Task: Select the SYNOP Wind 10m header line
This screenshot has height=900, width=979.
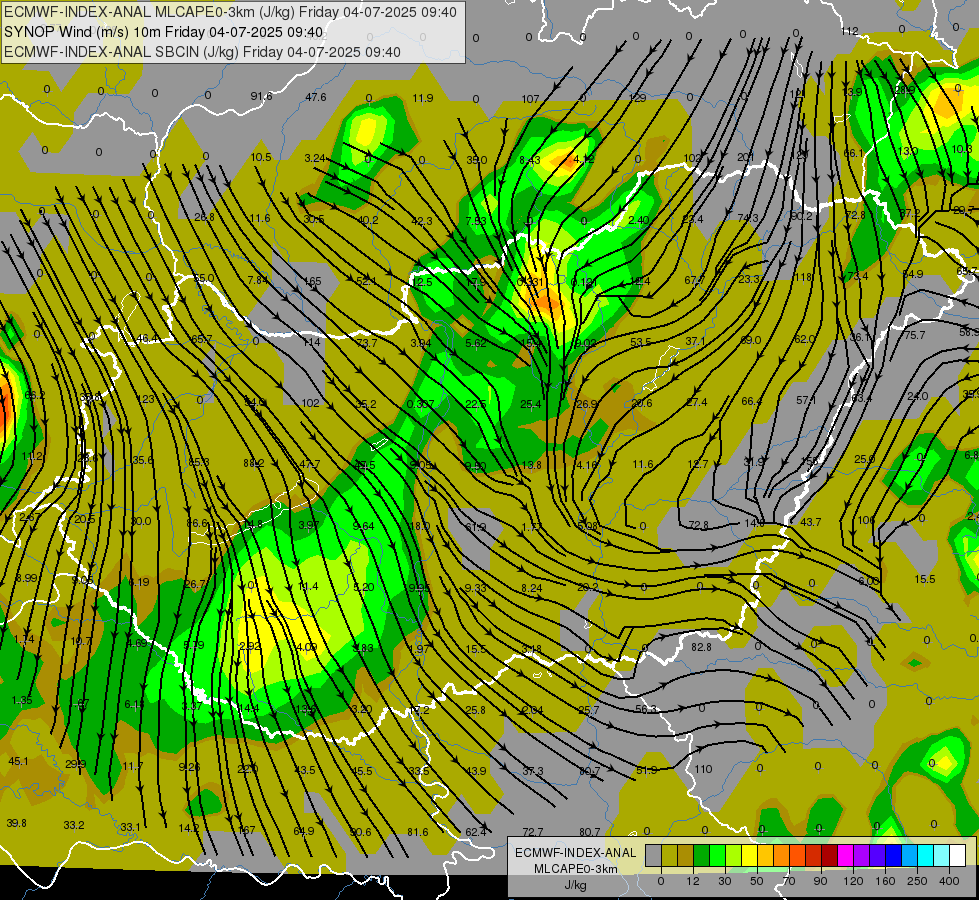Action: pyautogui.click(x=164, y=32)
